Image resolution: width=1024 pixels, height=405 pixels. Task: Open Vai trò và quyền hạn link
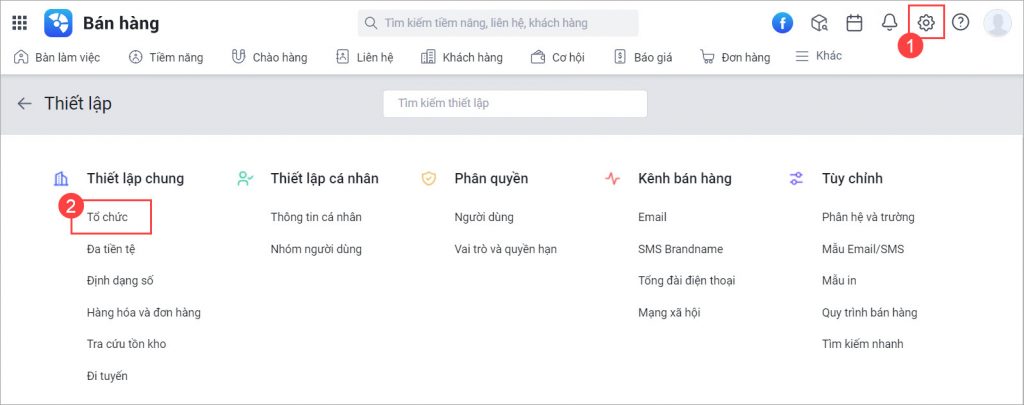(x=505, y=249)
